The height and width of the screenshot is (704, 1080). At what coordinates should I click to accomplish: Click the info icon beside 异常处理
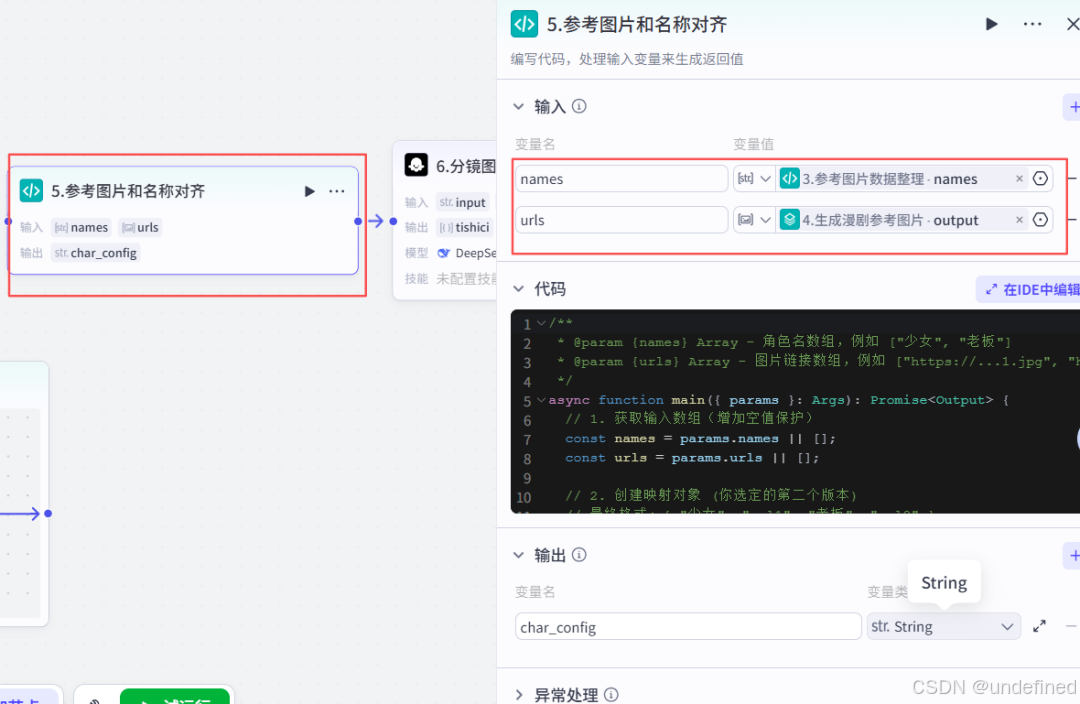coord(611,693)
